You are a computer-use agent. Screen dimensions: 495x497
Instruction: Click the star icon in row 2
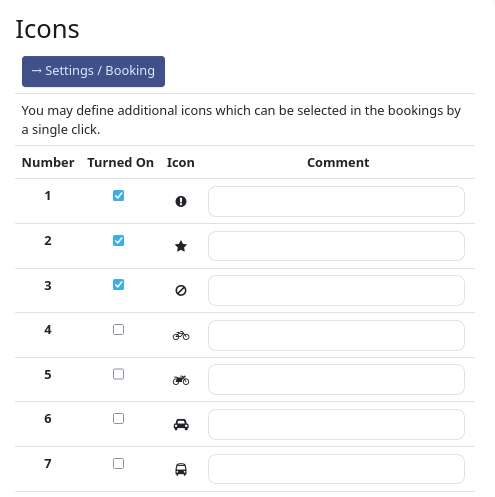181,246
